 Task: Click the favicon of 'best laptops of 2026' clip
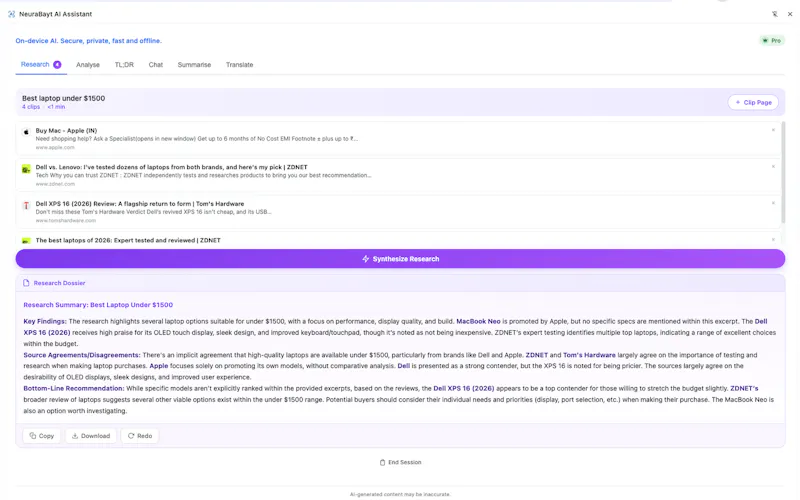point(26,241)
